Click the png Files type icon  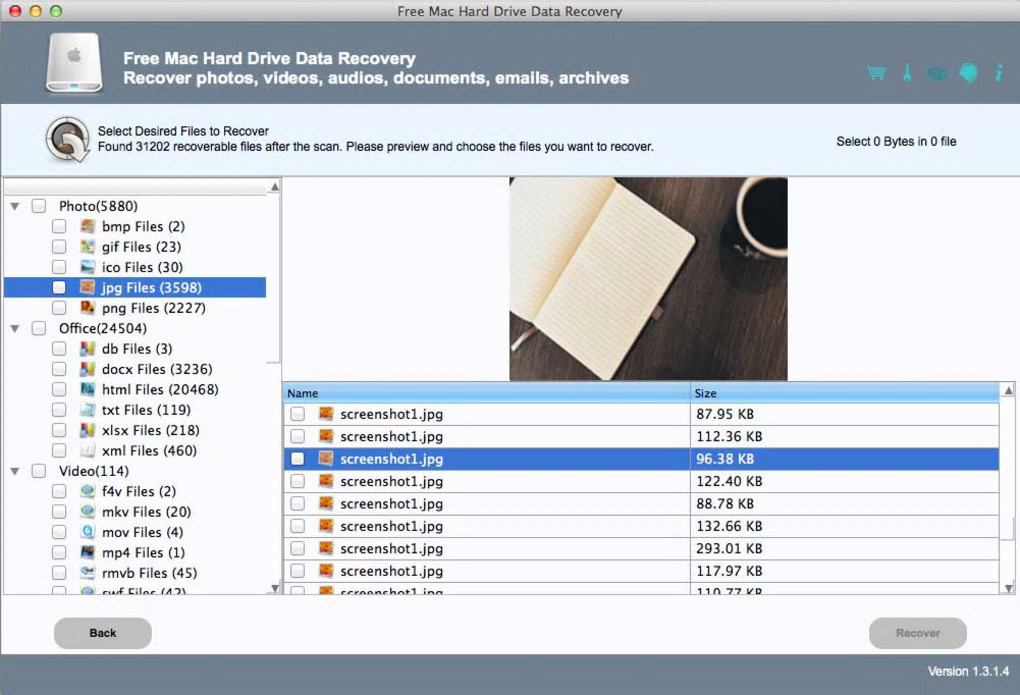[87, 308]
